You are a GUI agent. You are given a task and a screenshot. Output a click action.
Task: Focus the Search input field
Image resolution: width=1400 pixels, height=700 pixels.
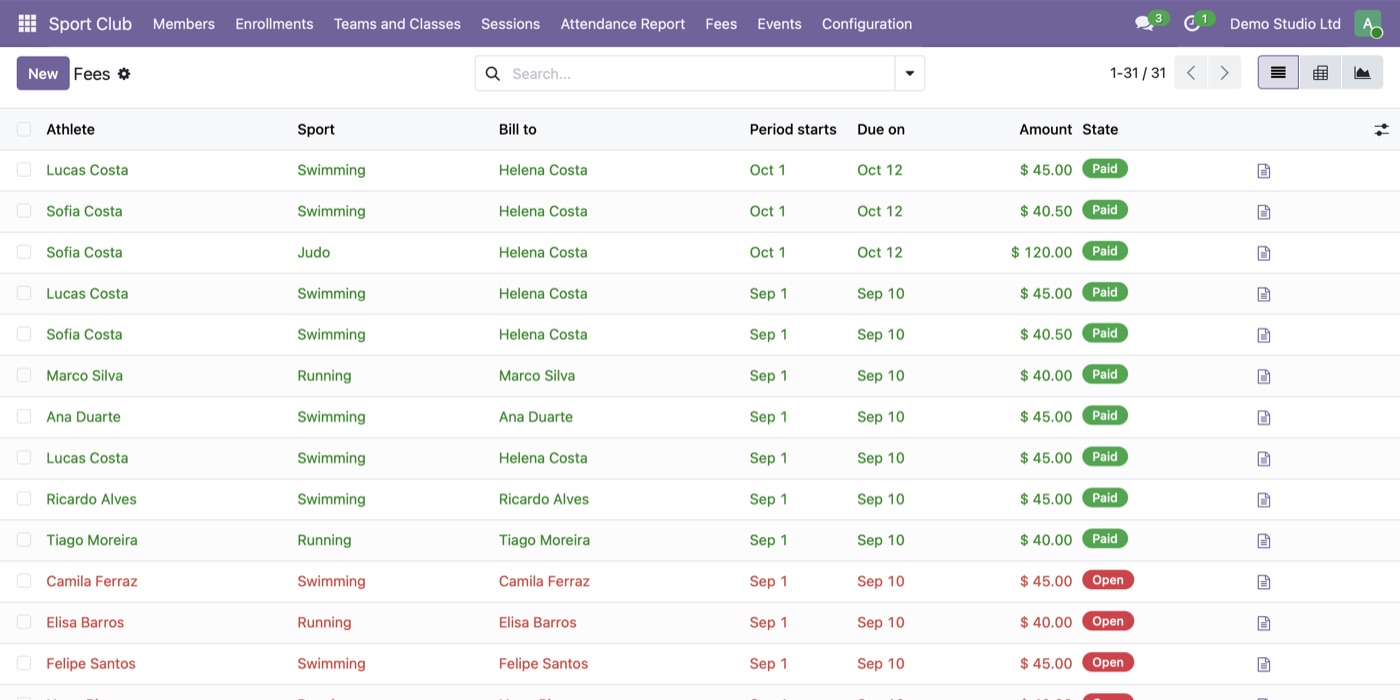pyautogui.click(x=698, y=73)
